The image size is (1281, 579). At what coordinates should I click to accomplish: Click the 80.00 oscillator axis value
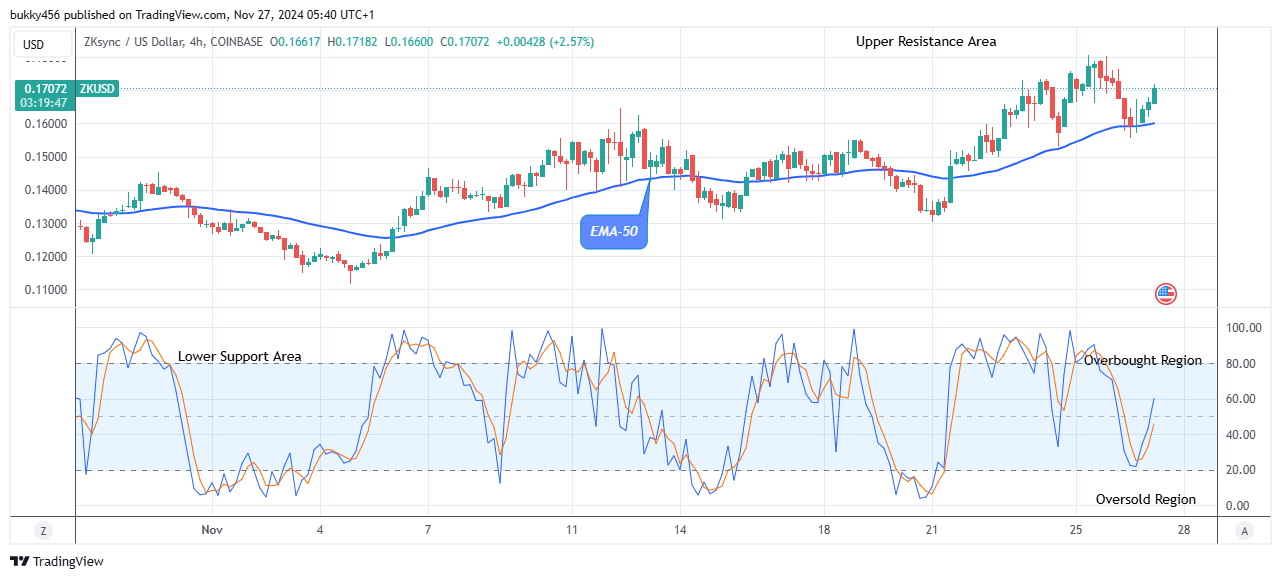tap(1240, 364)
